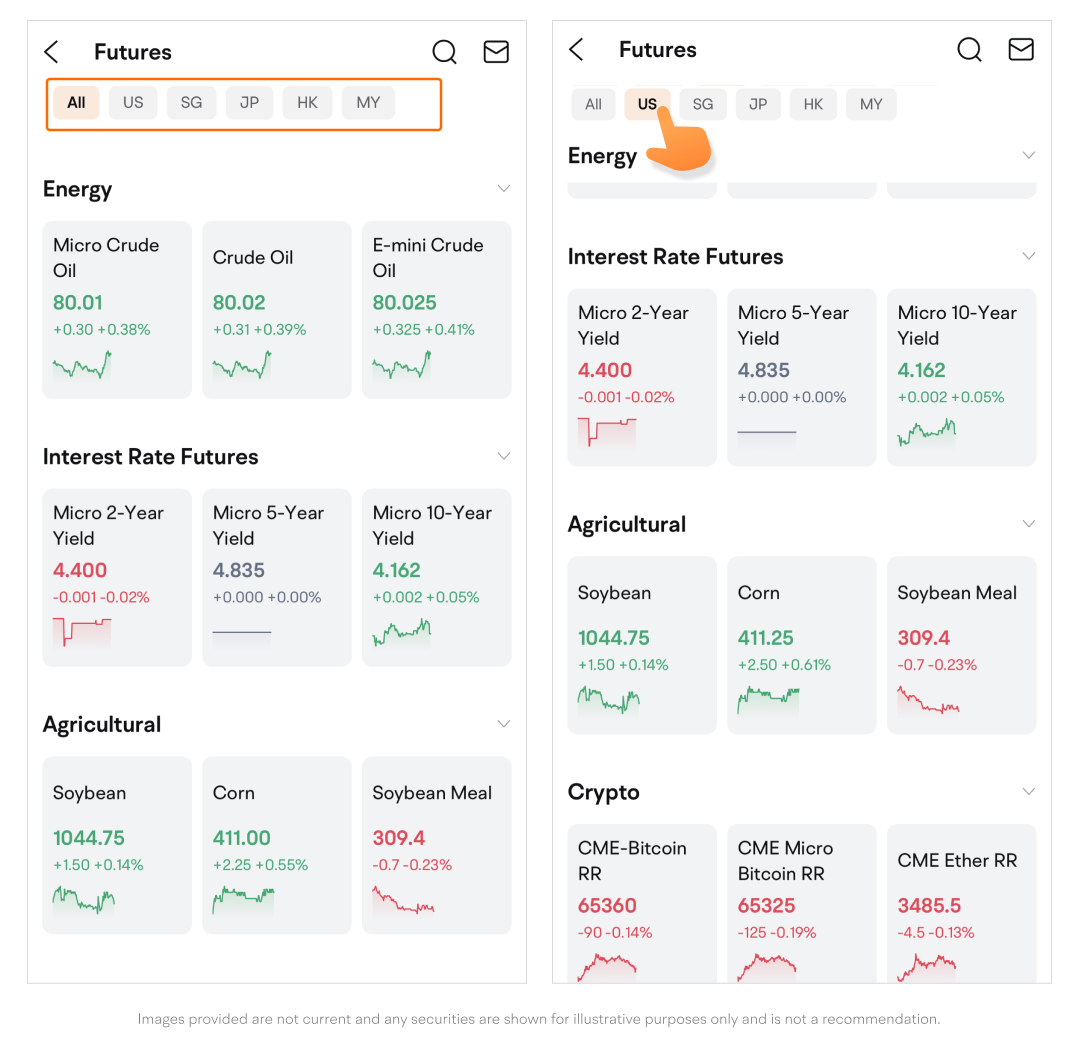The width and height of the screenshot is (1079, 1049).
Task: Tap the back arrow on right Futures screen
Action: click(576, 50)
